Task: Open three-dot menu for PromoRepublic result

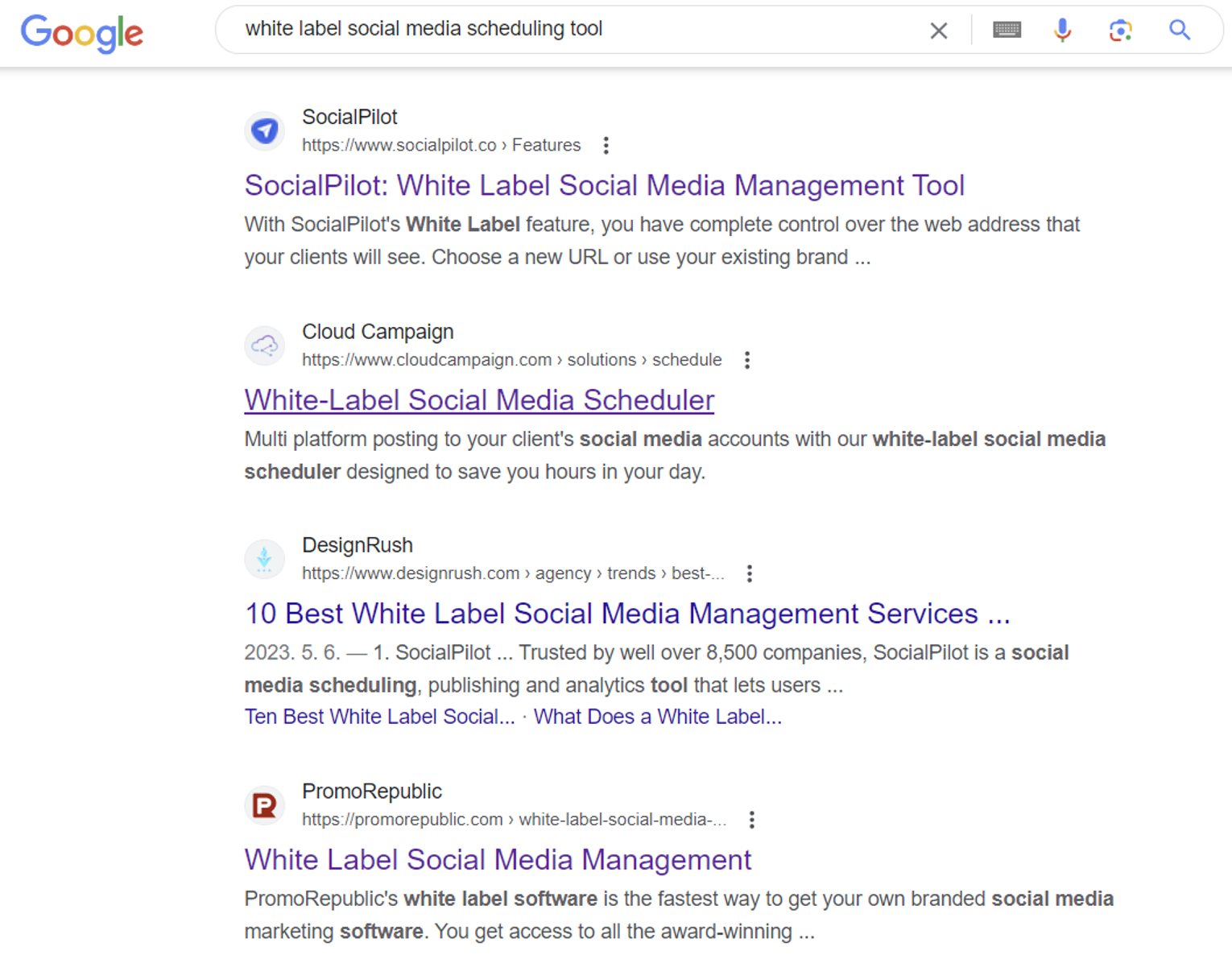Action: point(752,820)
